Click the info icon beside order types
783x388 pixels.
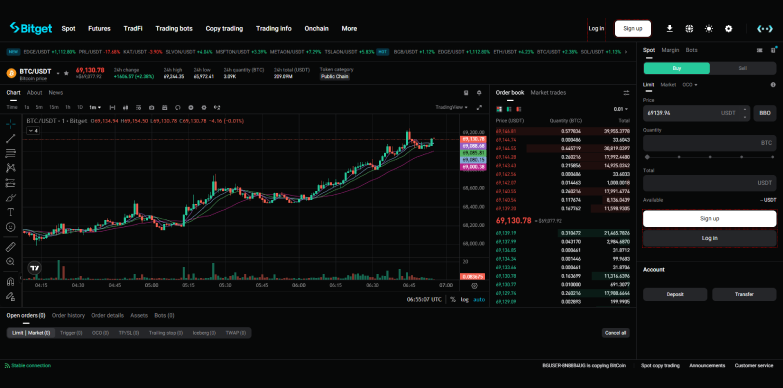(773, 85)
